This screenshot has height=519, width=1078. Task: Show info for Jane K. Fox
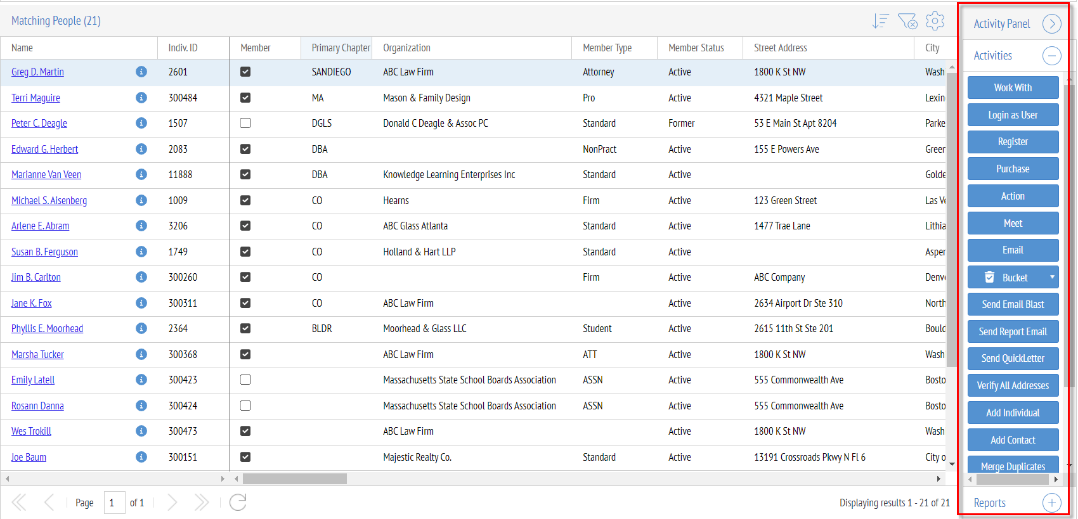(141, 302)
